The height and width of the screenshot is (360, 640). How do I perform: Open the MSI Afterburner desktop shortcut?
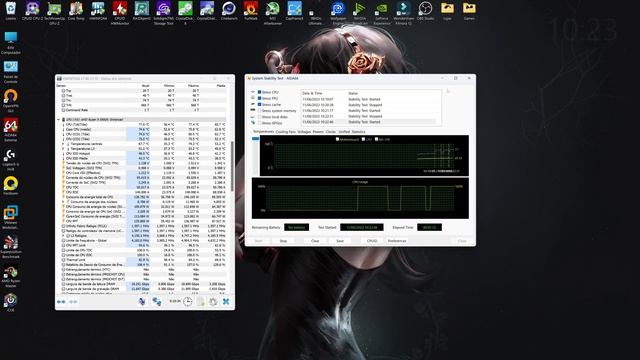[273, 12]
